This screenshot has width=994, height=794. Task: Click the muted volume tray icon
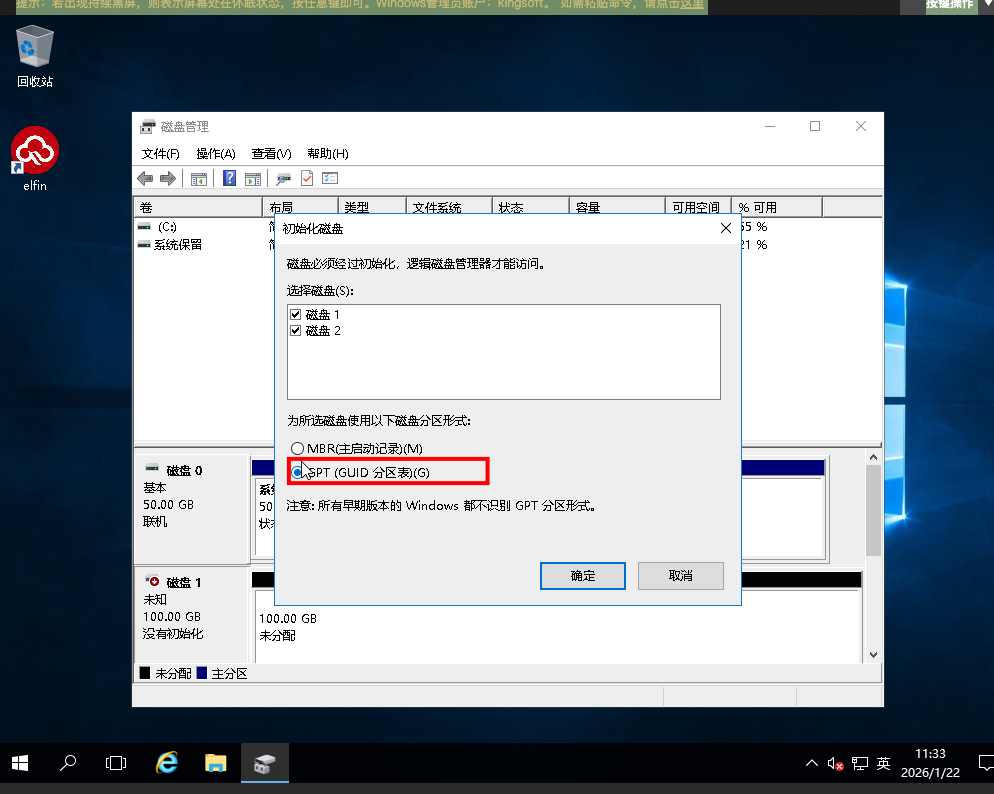(x=835, y=764)
